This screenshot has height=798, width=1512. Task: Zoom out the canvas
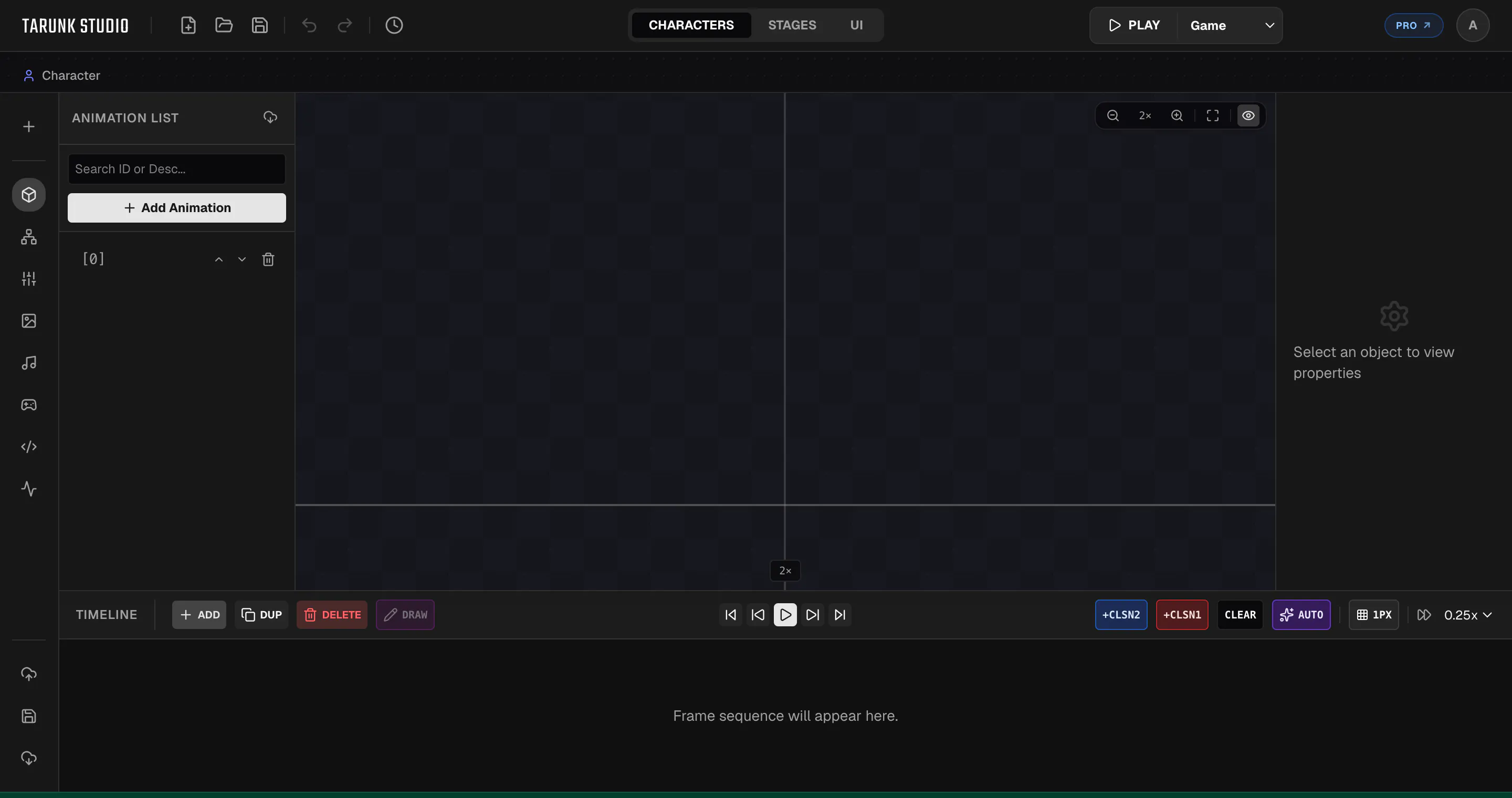tap(1113, 115)
